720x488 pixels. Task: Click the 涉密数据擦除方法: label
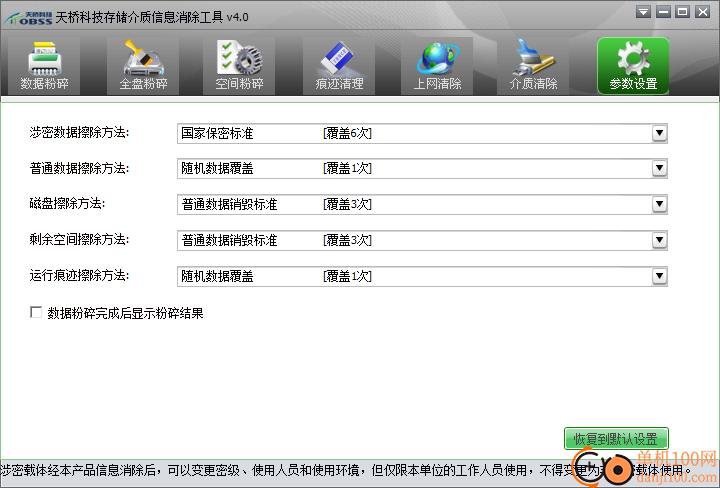pos(79,133)
